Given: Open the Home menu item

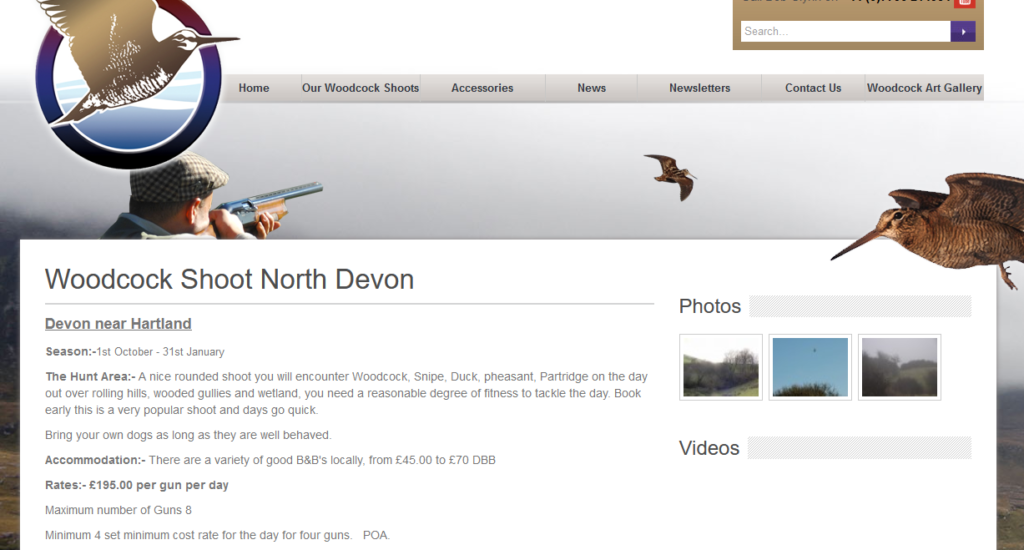Looking at the screenshot, I should click(254, 88).
